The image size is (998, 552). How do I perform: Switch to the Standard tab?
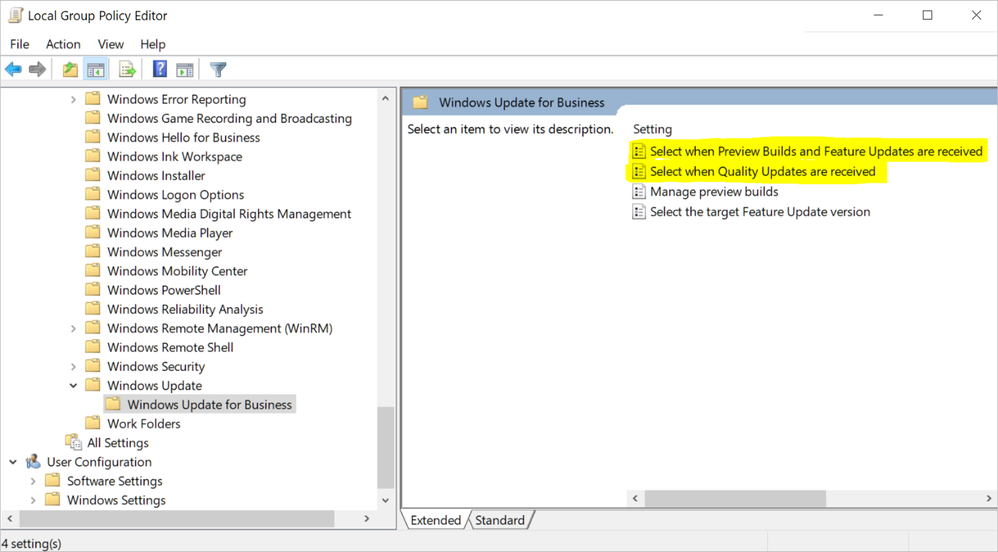pos(500,520)
